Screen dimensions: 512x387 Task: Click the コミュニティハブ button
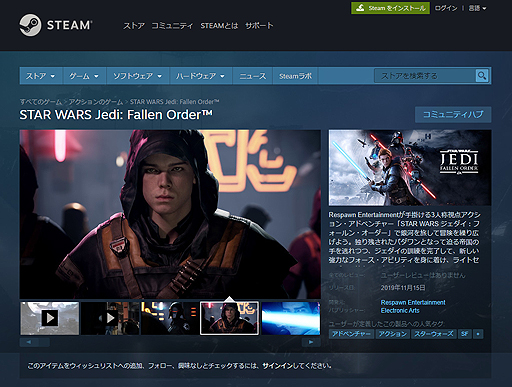(x=453, y=114)
